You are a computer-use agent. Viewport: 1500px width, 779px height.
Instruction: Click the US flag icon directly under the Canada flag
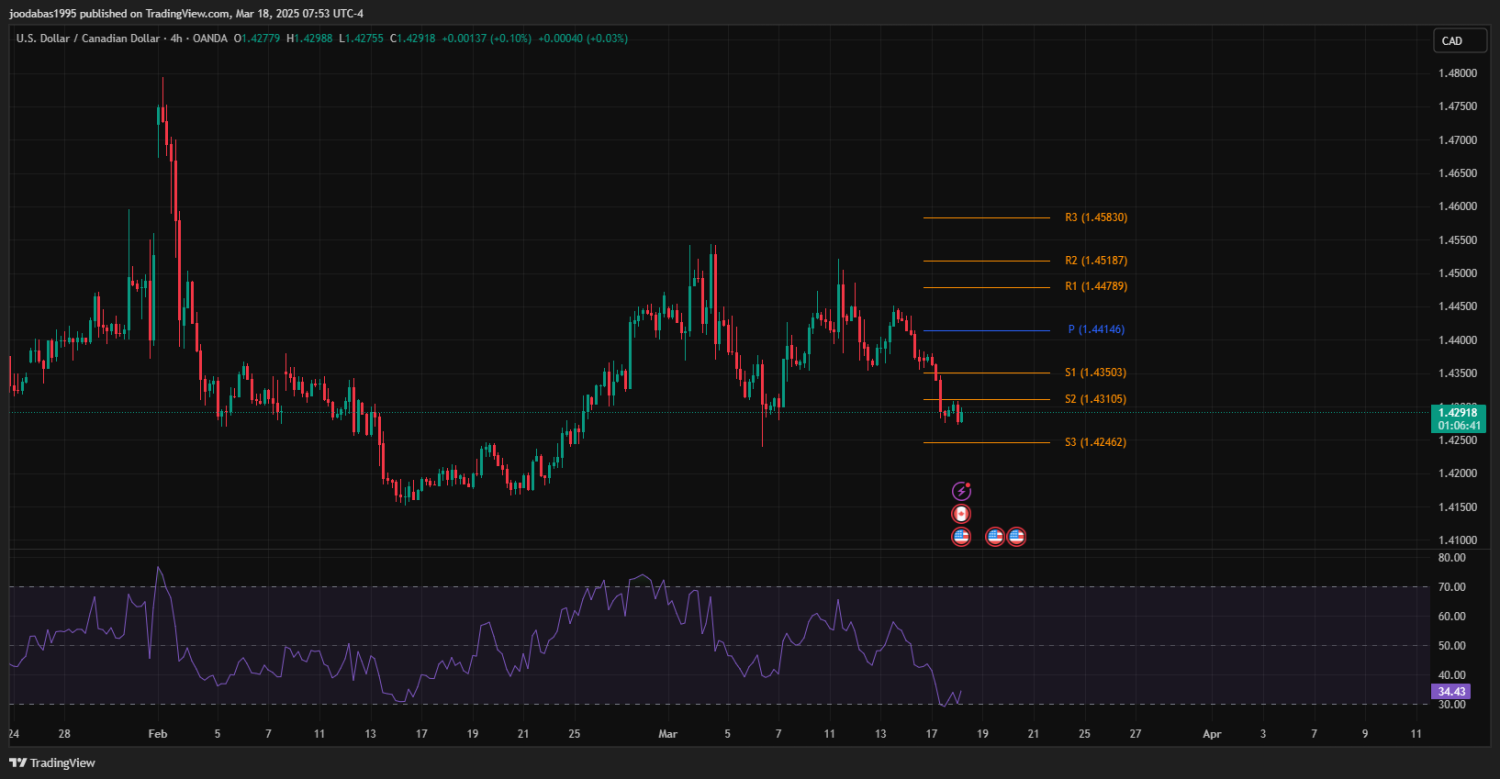(961, 537)
